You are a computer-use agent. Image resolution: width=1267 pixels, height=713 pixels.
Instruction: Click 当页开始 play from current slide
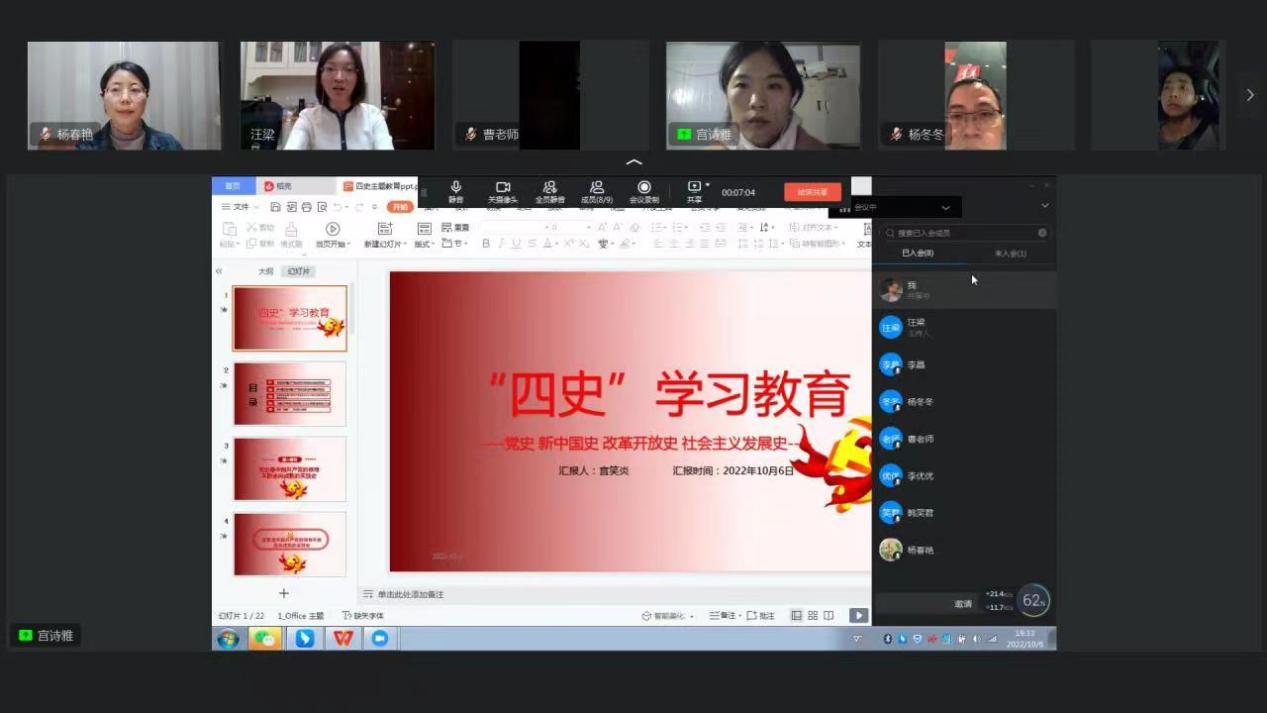[x=332, y=230]
